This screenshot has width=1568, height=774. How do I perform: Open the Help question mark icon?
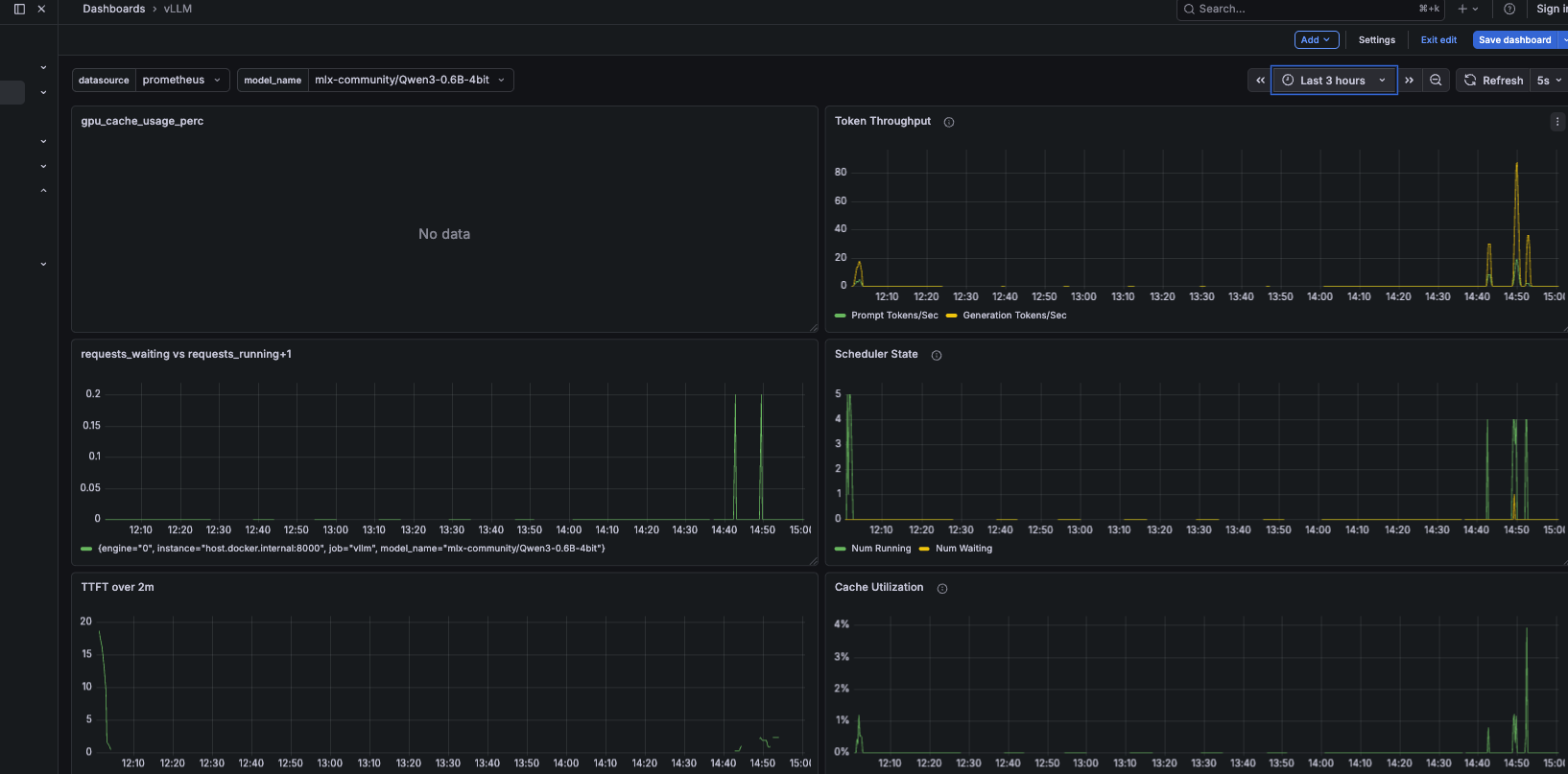[1509, 9]
